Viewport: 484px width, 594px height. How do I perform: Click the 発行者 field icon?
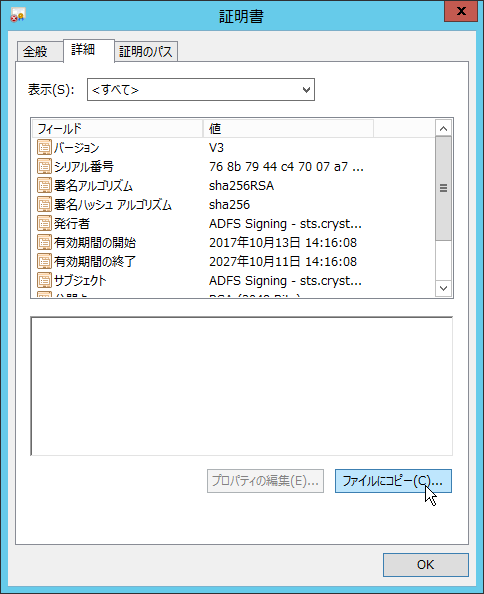pyautogui.click(x=44, y=223)
